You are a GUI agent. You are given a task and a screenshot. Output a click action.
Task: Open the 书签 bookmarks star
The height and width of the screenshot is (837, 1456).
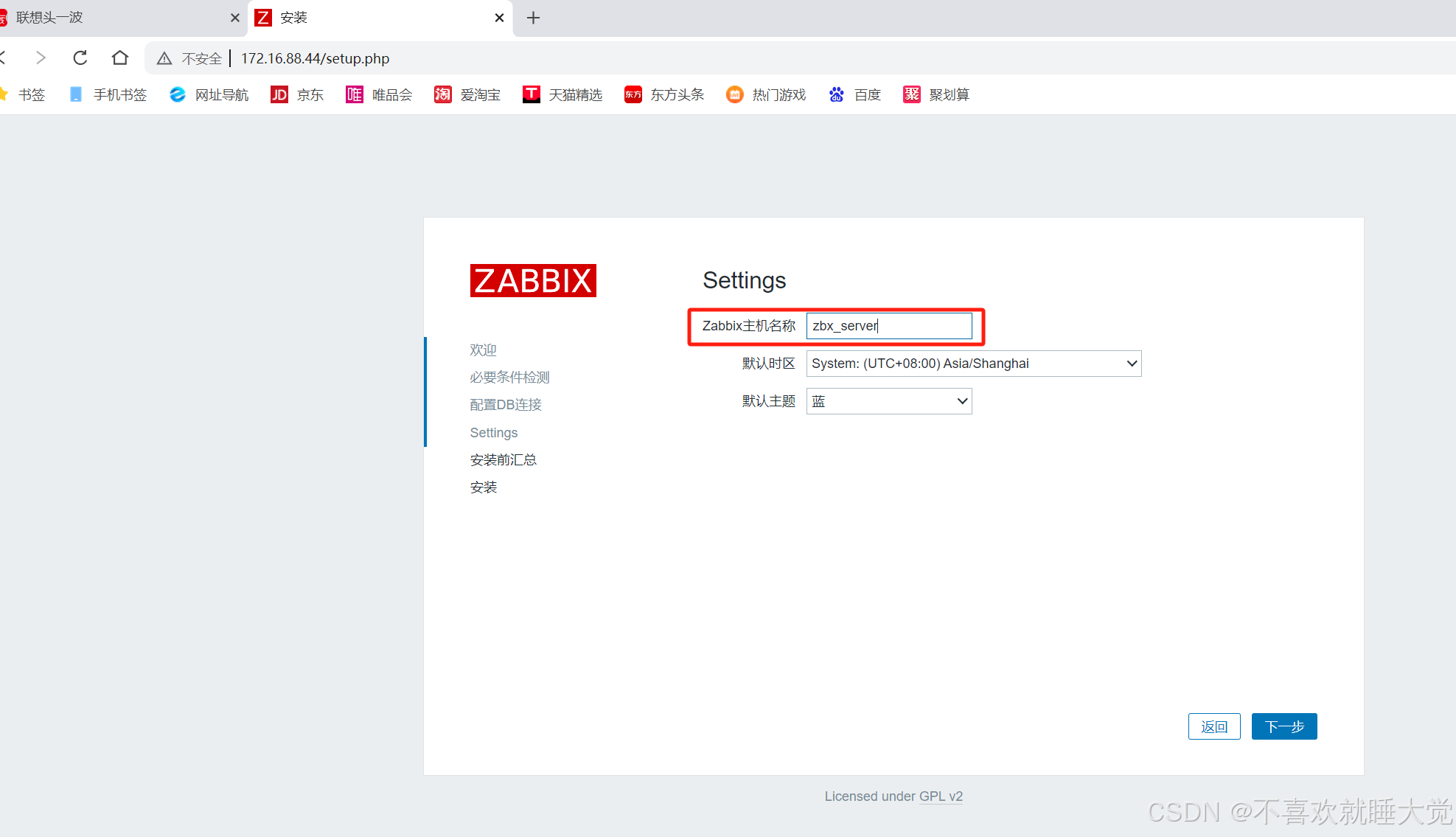coord(24,94)
